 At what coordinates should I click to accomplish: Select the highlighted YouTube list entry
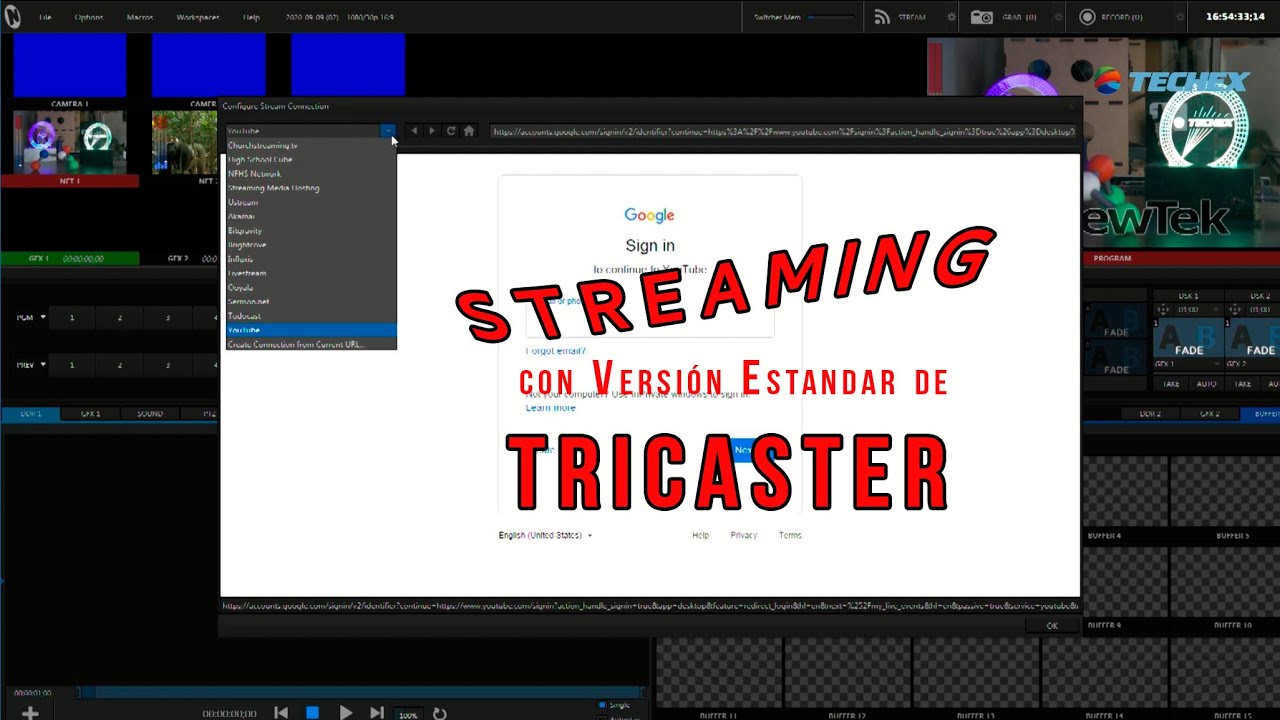click(311, 330)
